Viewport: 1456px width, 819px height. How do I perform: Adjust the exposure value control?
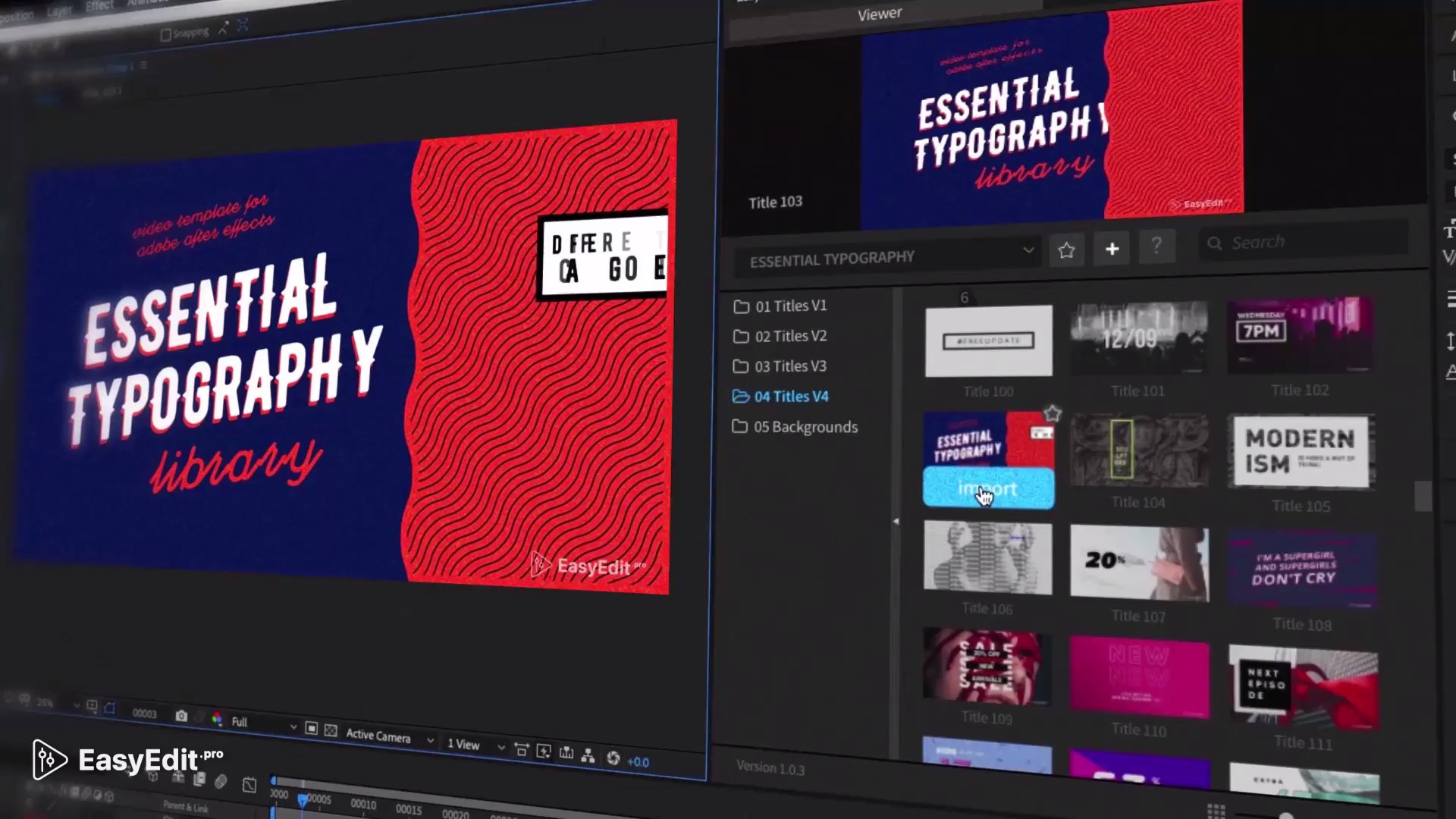pos(639,761)
